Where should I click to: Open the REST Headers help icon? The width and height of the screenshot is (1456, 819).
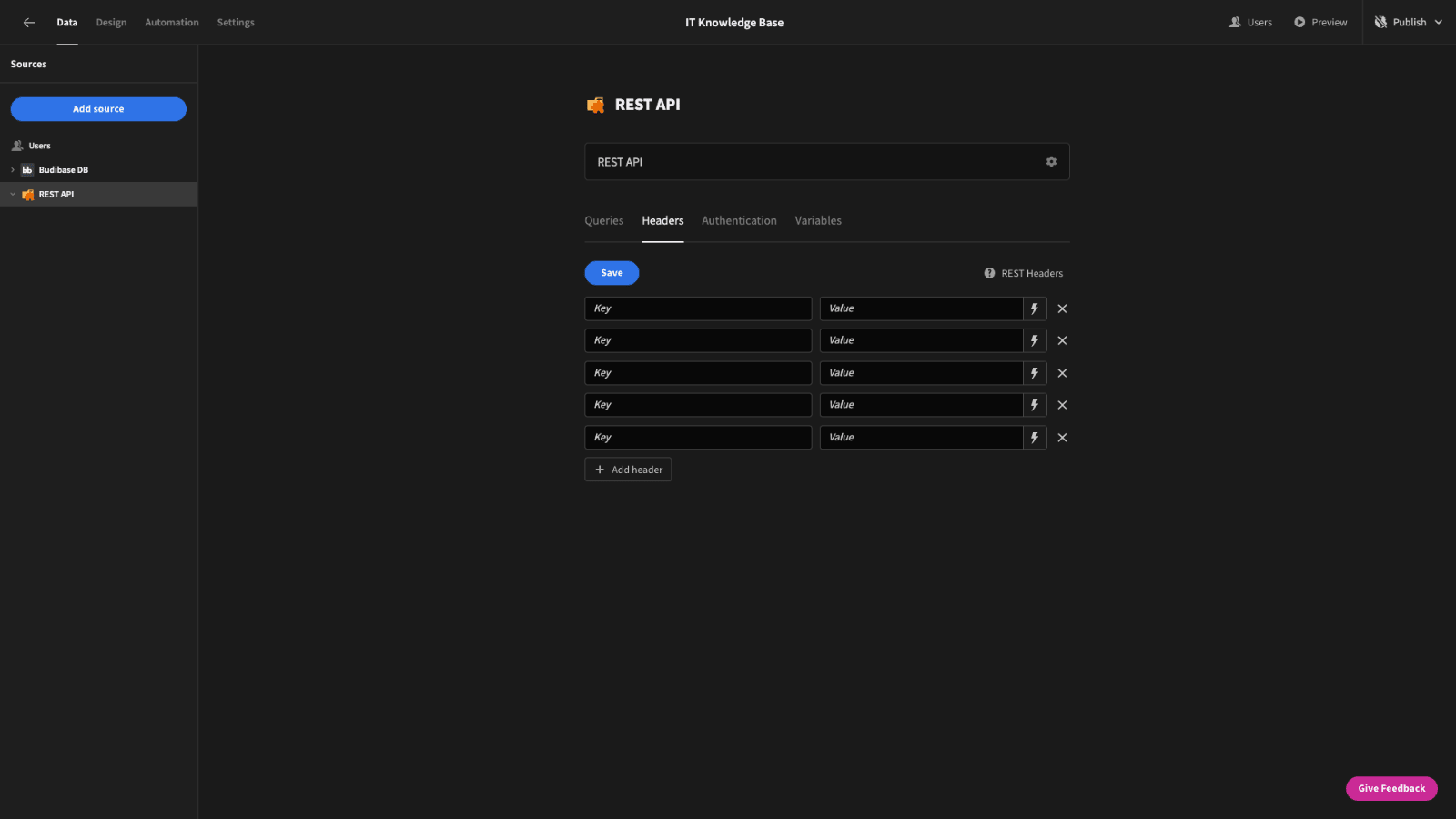coord(989,273)
